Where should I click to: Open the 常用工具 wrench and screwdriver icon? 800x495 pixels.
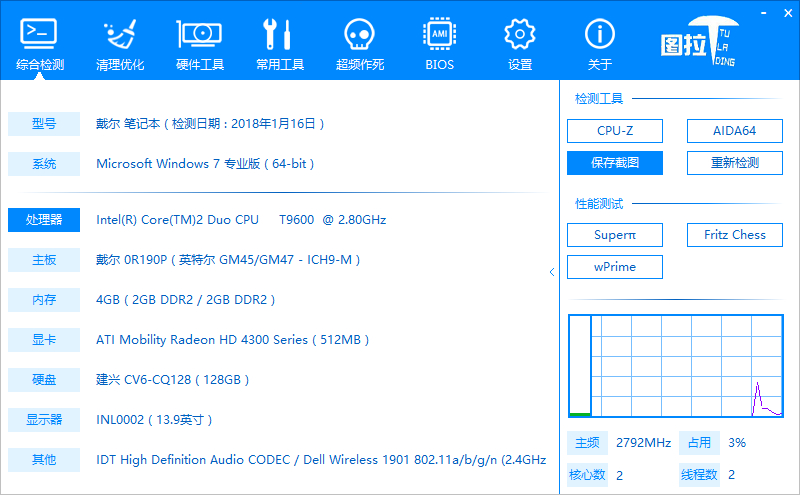(279, 34)
